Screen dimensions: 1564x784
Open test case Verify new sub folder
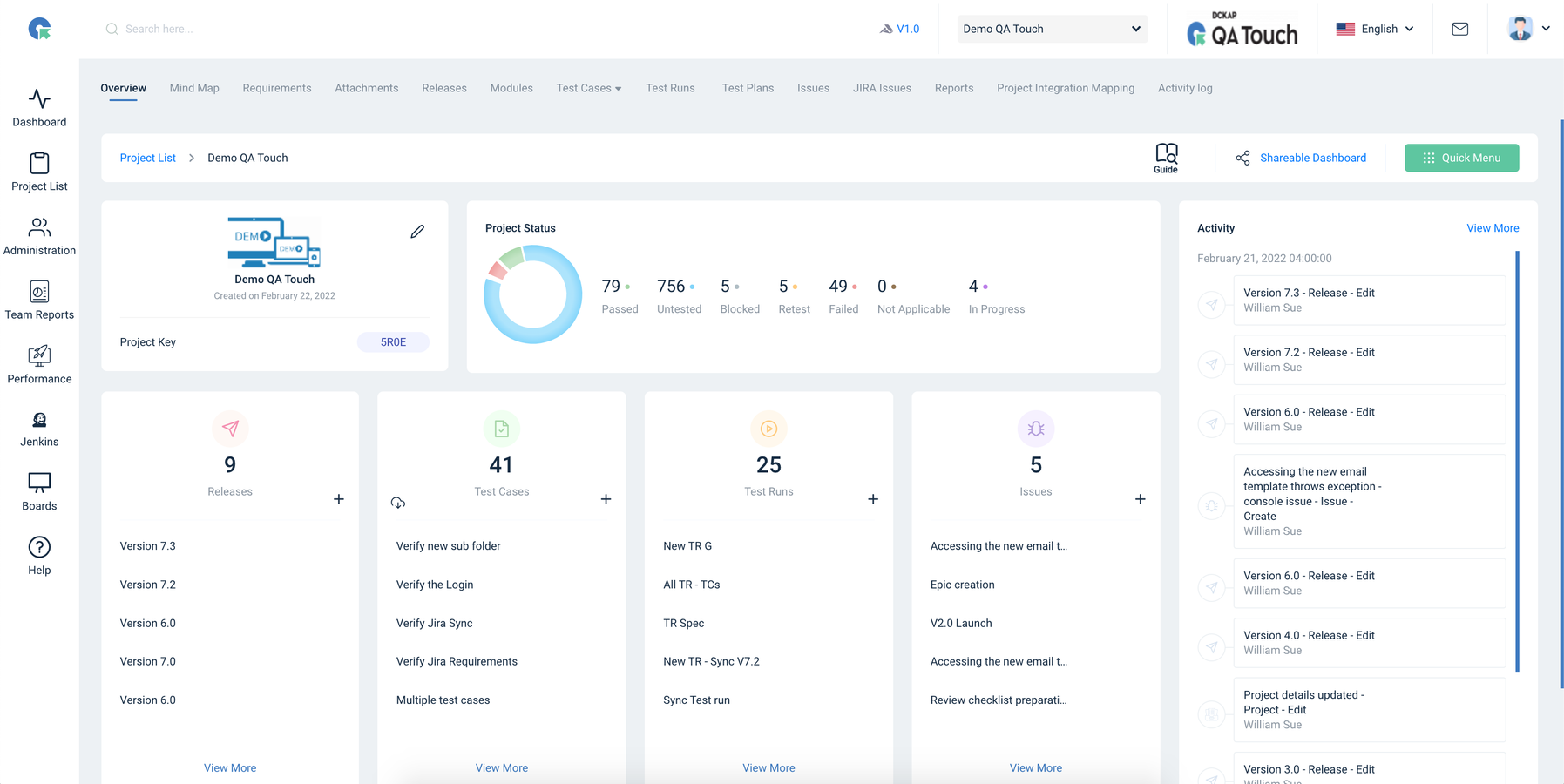[x=448, y=546]
